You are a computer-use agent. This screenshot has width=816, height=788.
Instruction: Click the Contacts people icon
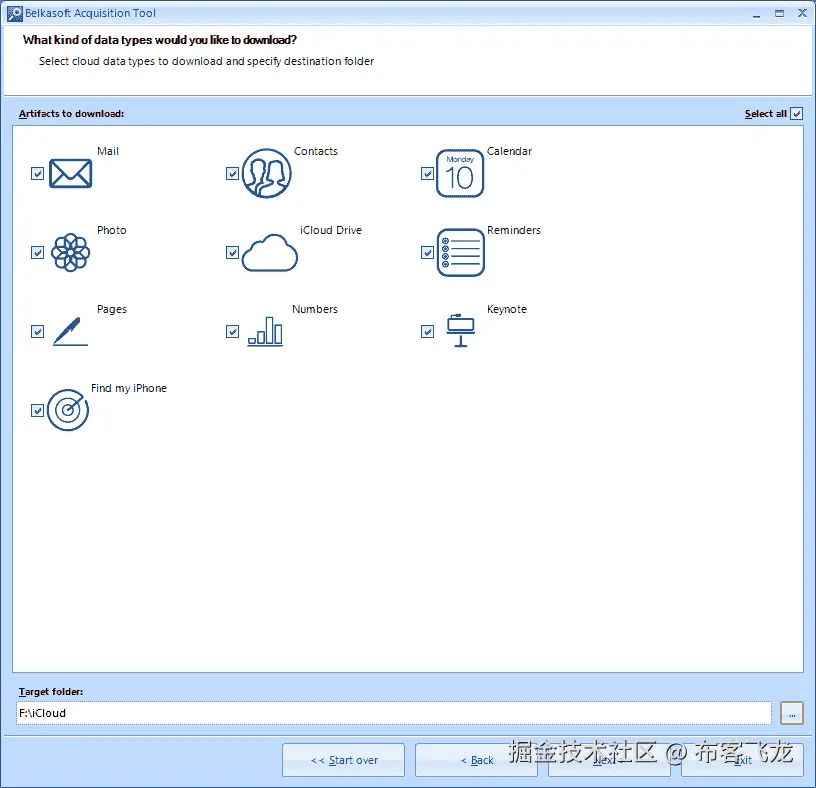pos(266,173)
